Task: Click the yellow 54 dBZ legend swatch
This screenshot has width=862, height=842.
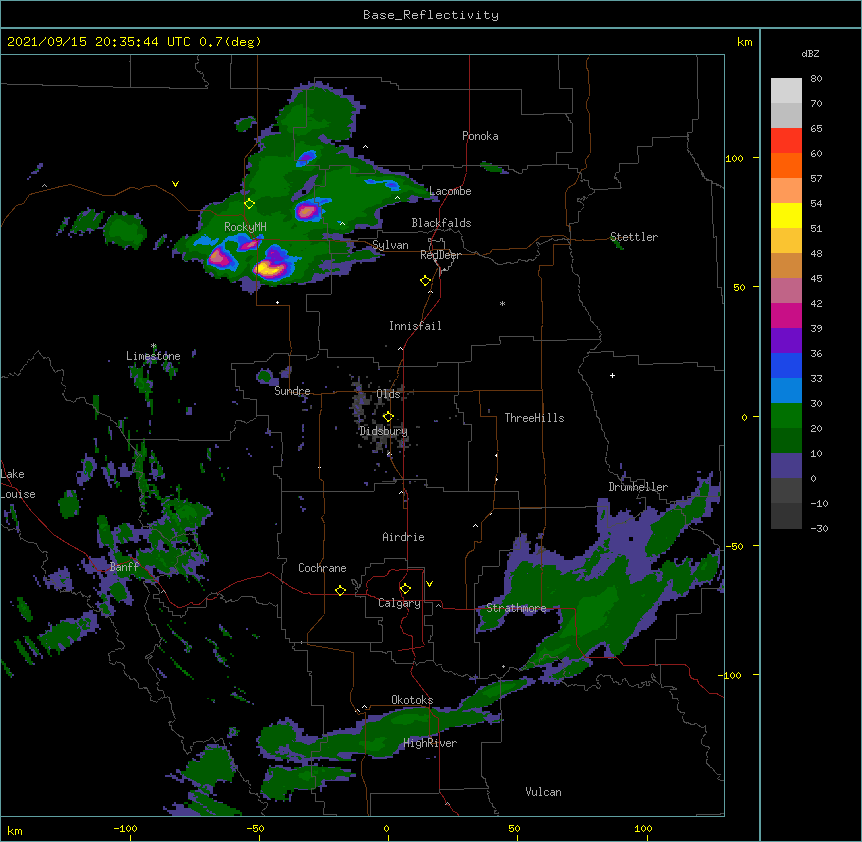Action: 786,215
